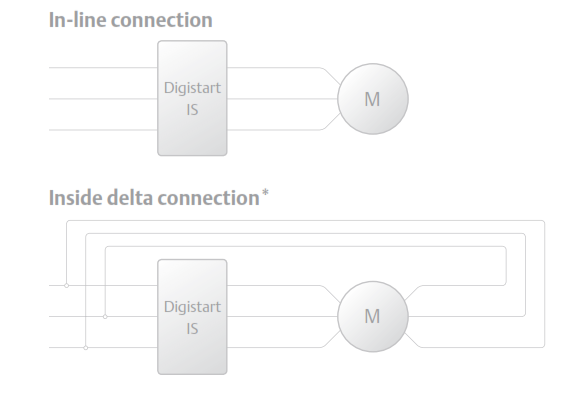Click the motor M circle in in-line diagram
Viewport: 562px width, 394px height.
point(373,99)
